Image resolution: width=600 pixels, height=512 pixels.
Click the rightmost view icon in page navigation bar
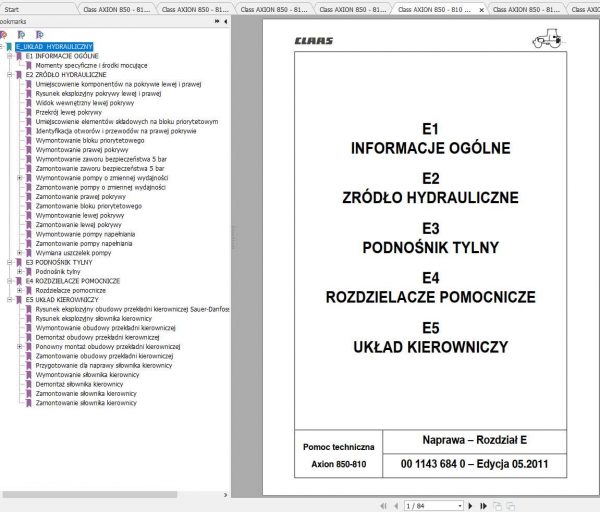pos(510,506)
